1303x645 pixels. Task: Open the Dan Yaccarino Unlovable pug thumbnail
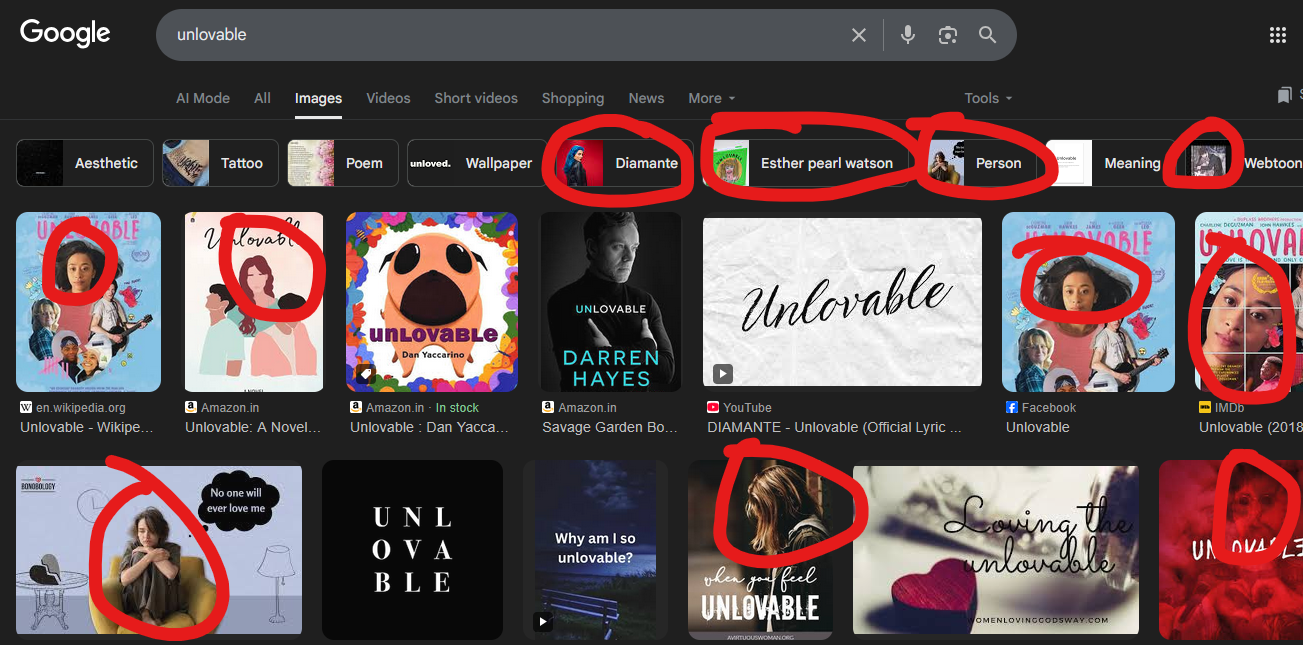(431, 302)
